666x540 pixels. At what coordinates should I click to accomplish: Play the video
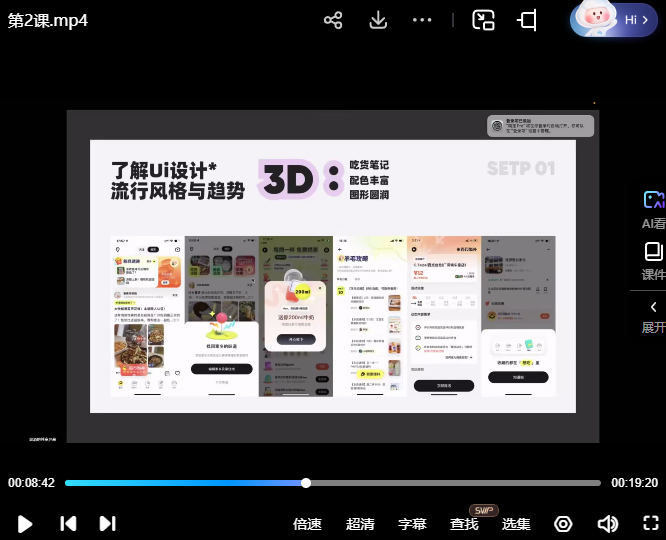click(x=26, y=523)
